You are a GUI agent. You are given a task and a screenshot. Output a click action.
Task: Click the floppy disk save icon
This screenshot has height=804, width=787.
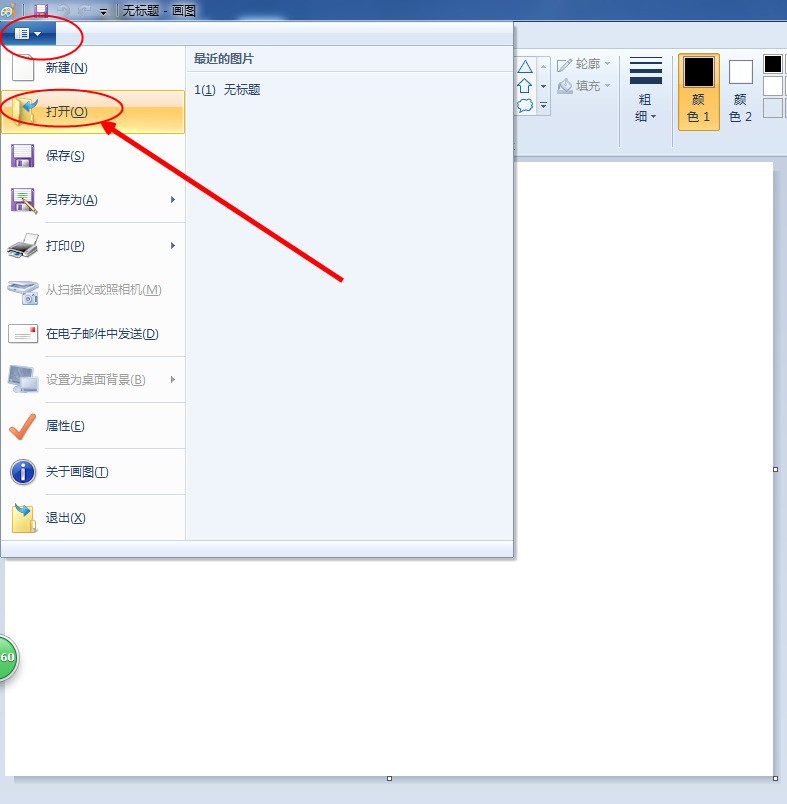pyautogui.click(x=22, y=156)
